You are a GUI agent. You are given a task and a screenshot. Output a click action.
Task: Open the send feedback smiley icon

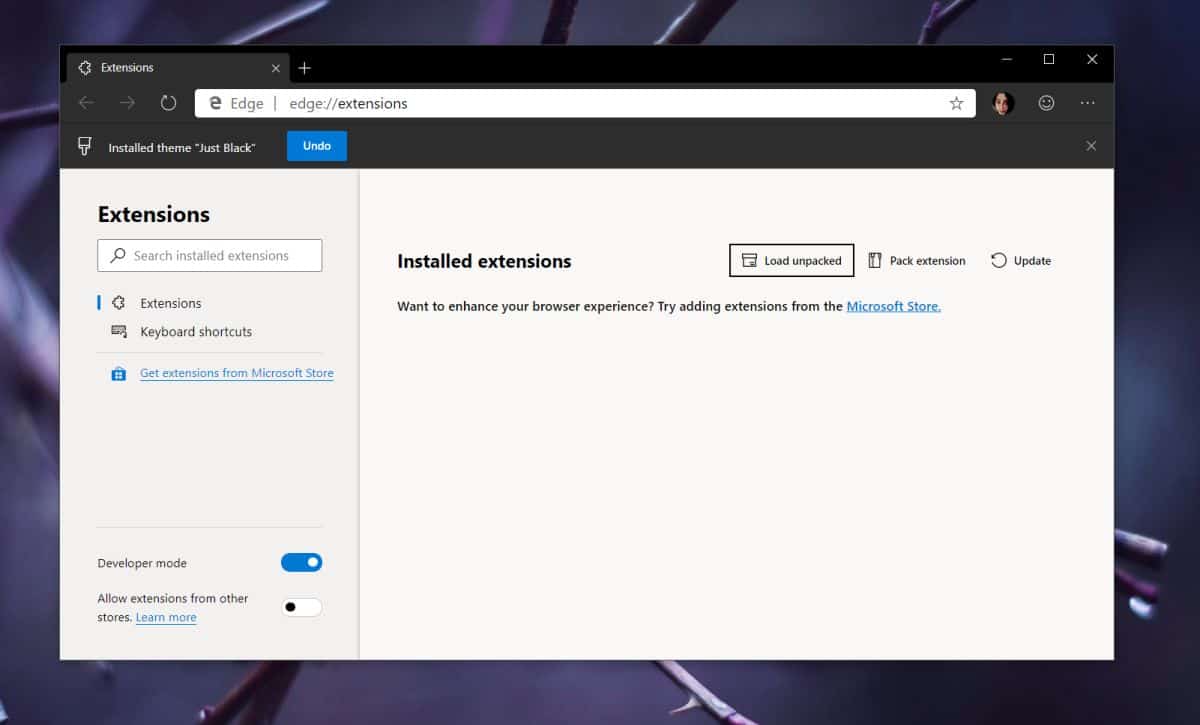click(x=1046, y=103)
